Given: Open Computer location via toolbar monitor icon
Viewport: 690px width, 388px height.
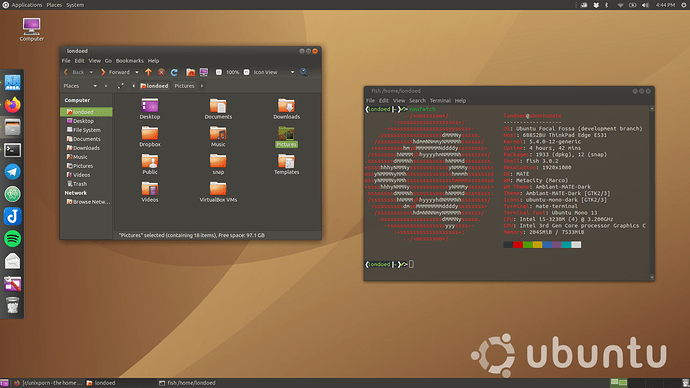Looking at the screenshot, I should [x=204, y=72].
